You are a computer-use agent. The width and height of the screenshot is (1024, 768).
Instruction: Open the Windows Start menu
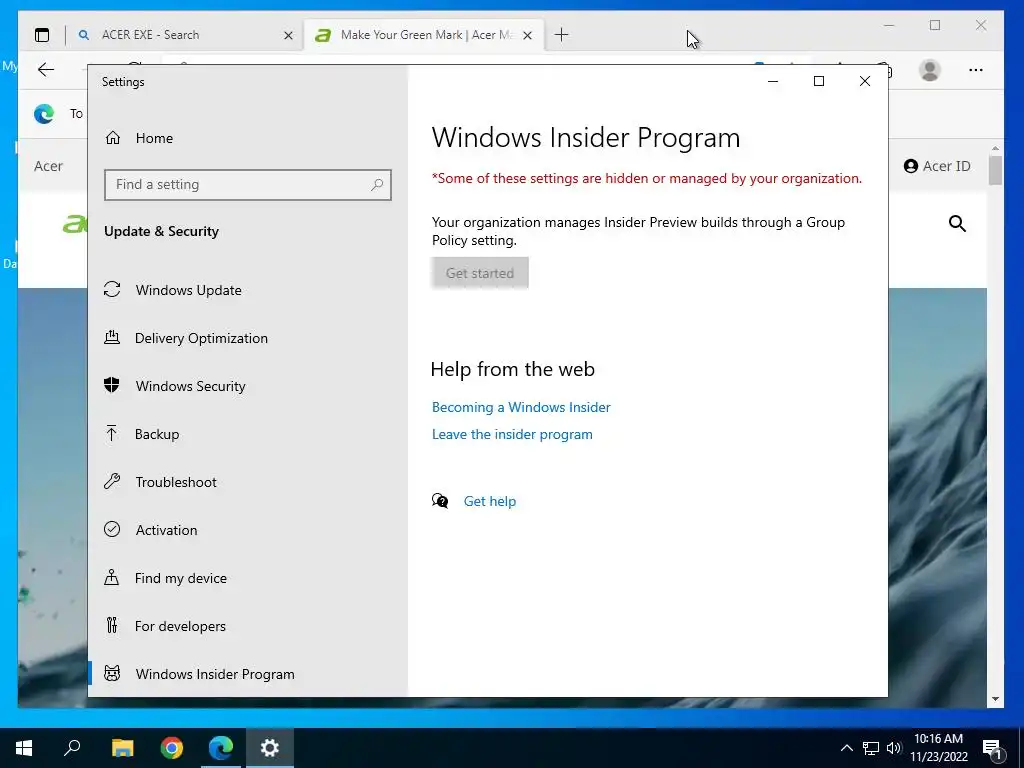[x=24, y=748]
